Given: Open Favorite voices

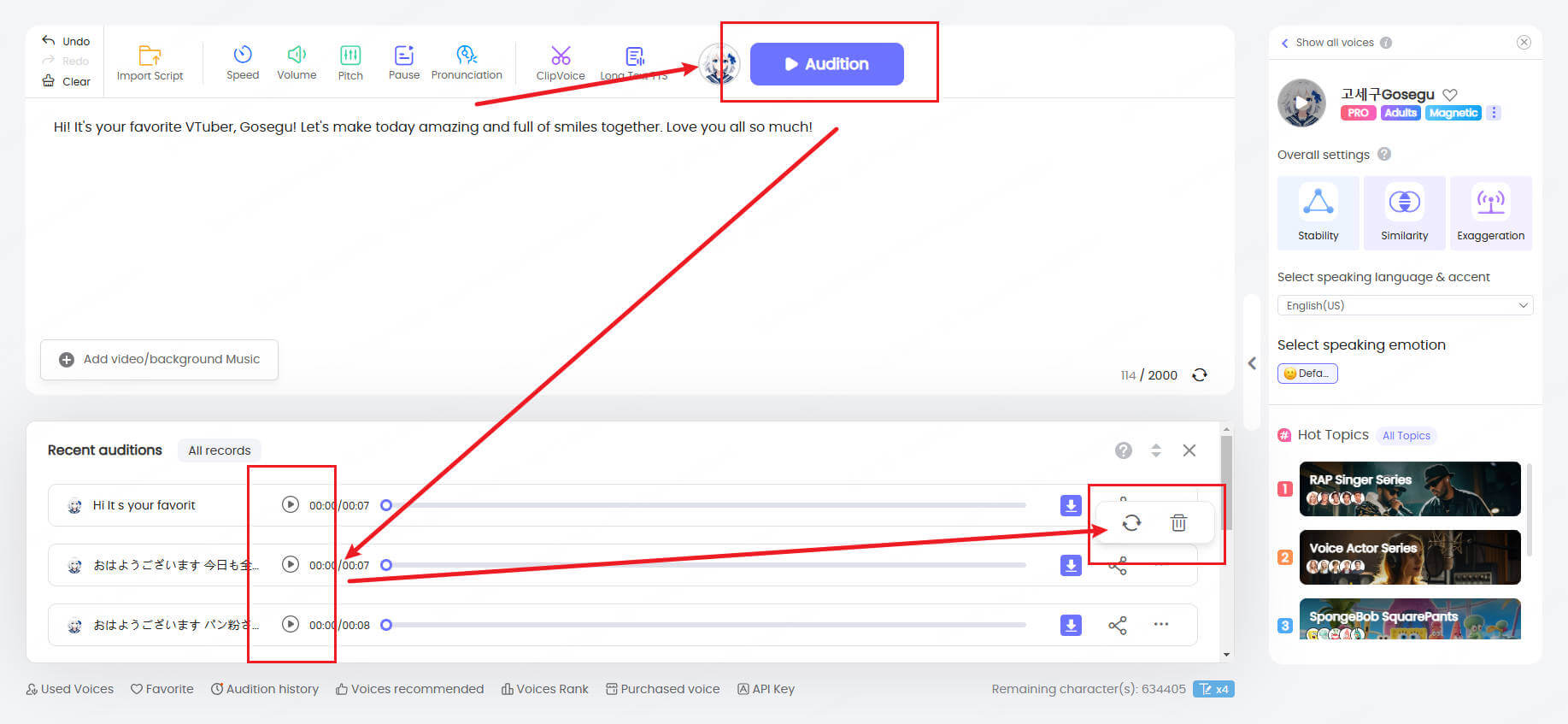Looking at the screenshot, I should 161,689.
